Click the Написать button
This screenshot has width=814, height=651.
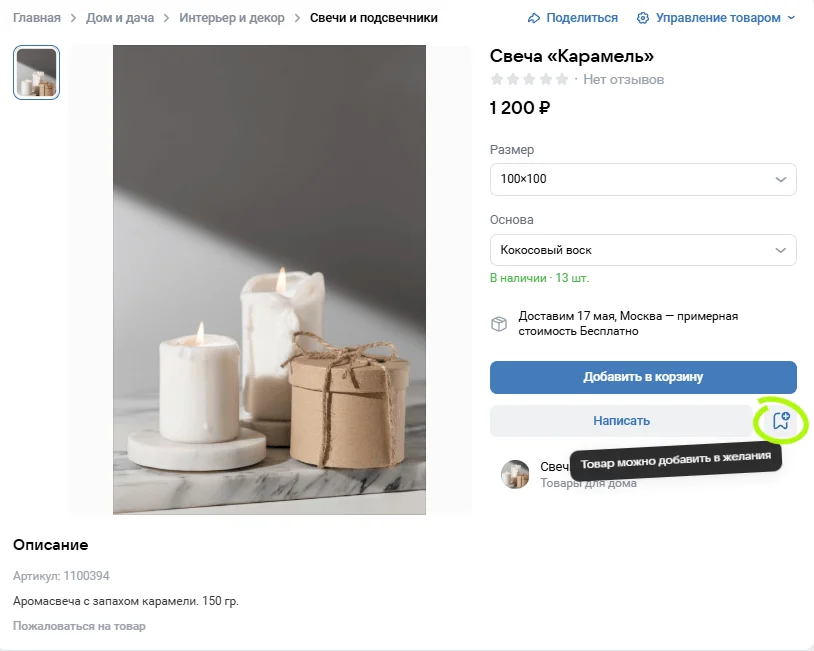coord(621,421)
